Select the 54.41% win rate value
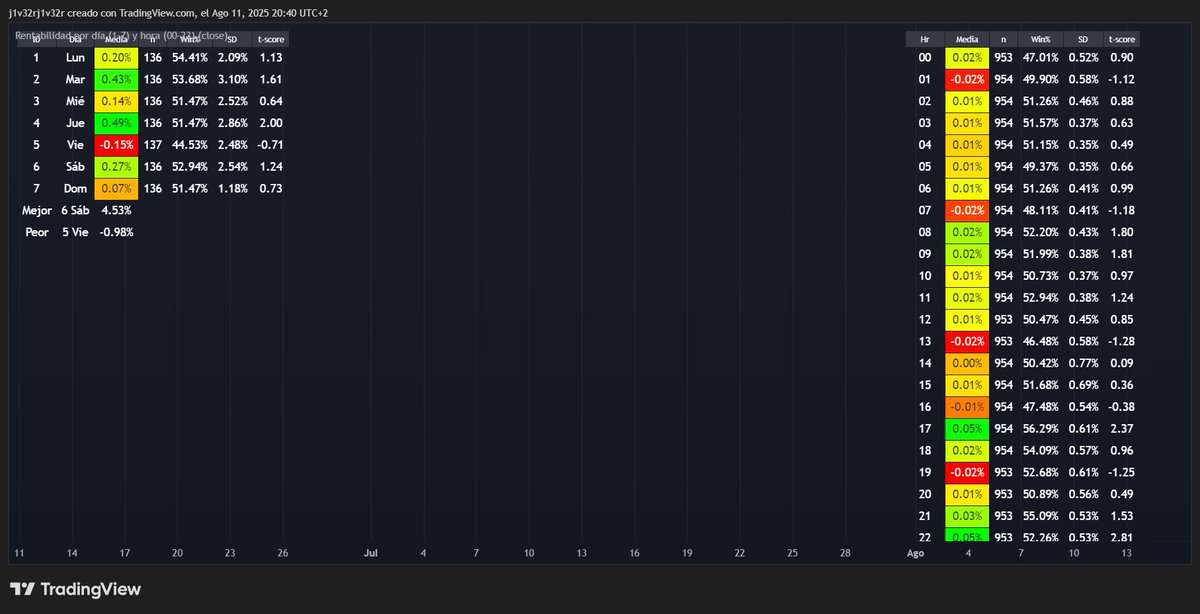 pos(189,58)
